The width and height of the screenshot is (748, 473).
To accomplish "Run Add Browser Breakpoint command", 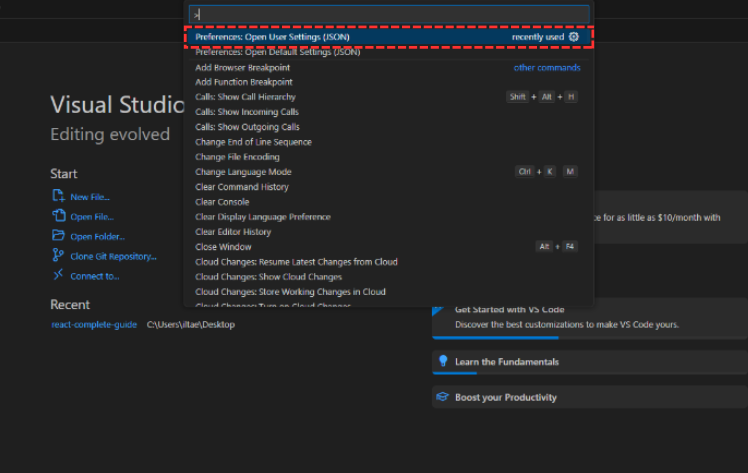I will (389, 67).
